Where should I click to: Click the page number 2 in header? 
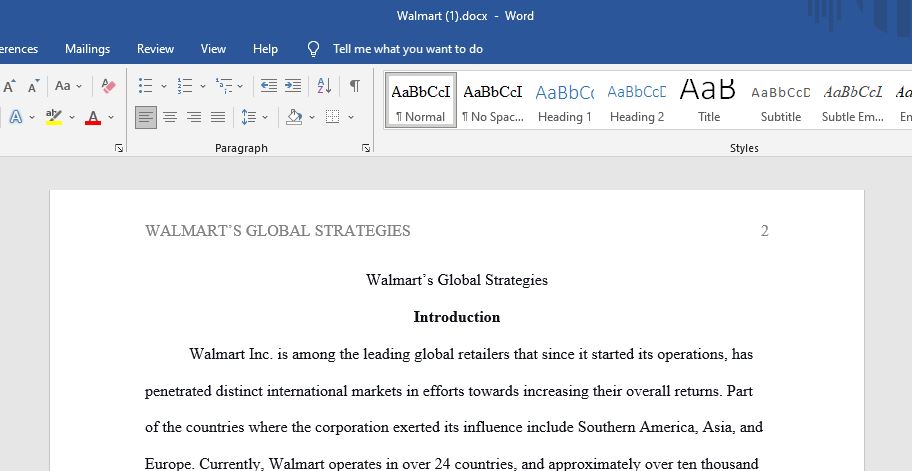coord(764,231)
